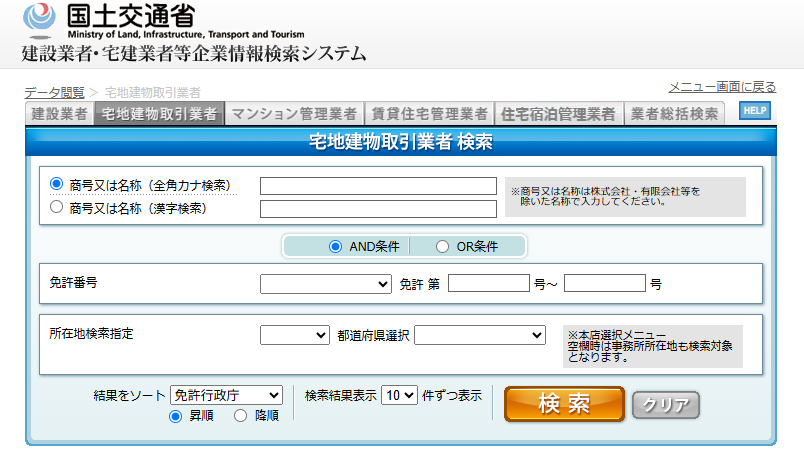Follow the データ閲覧 breadcrumb link
This screenshot has height=450, width=804.
[54, 93]
